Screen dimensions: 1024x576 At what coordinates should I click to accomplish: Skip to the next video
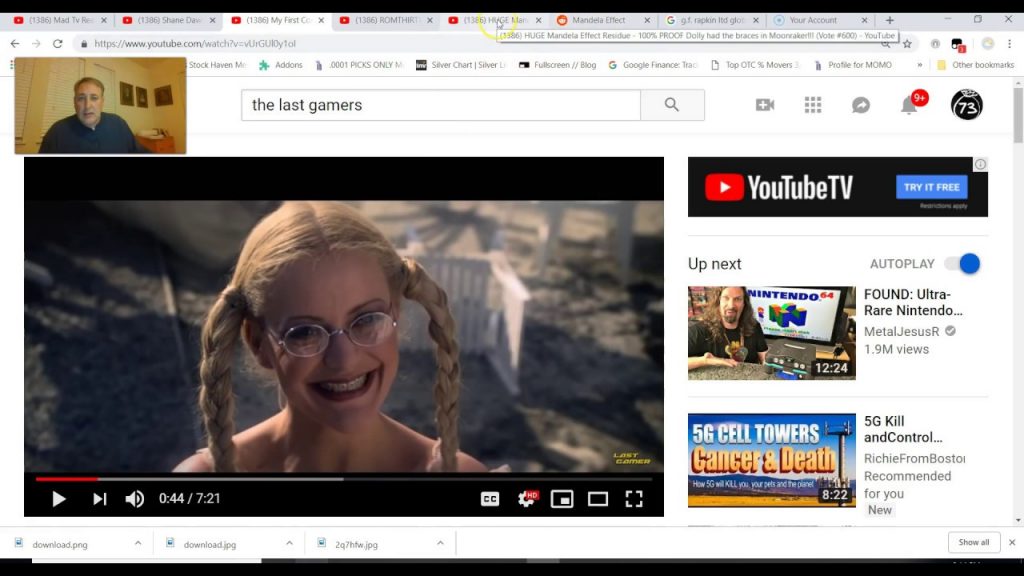[x=99, y=499]
